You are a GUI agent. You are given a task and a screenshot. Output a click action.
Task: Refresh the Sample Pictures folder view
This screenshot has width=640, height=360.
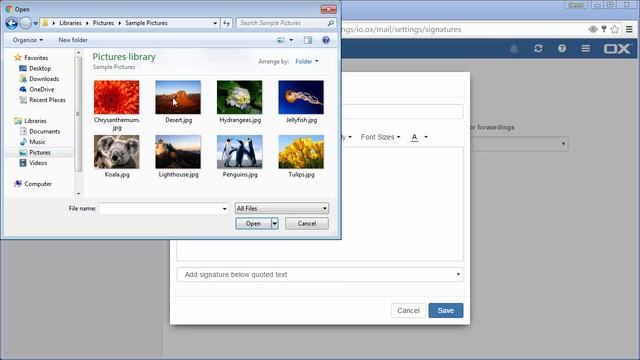click(x=227, y=23)
